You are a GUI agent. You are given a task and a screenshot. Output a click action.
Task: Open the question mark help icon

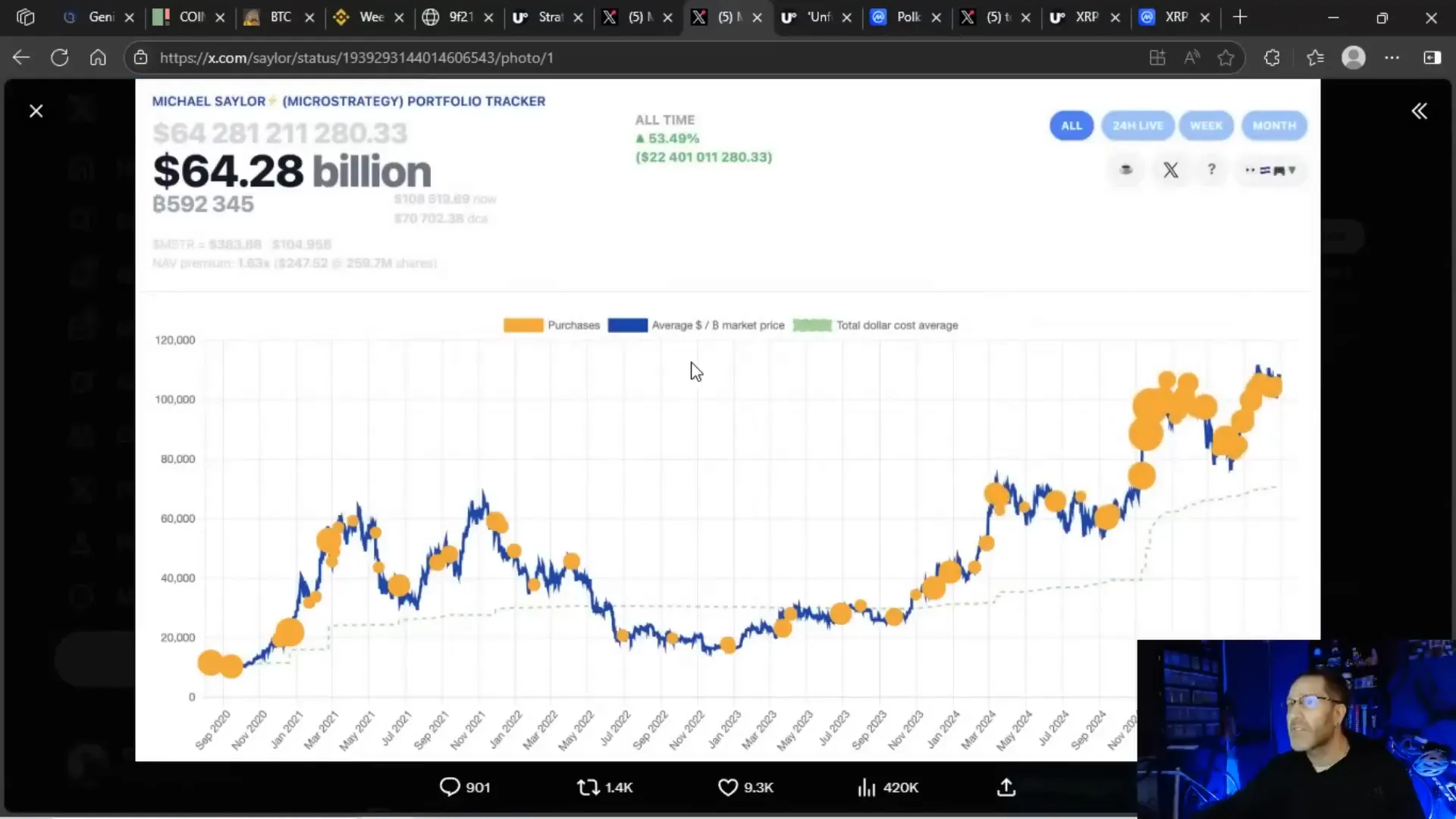tap(1212, 170)
